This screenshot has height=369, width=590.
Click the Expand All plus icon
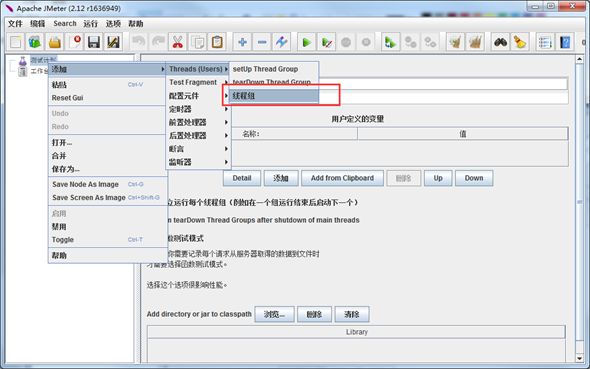242,42
